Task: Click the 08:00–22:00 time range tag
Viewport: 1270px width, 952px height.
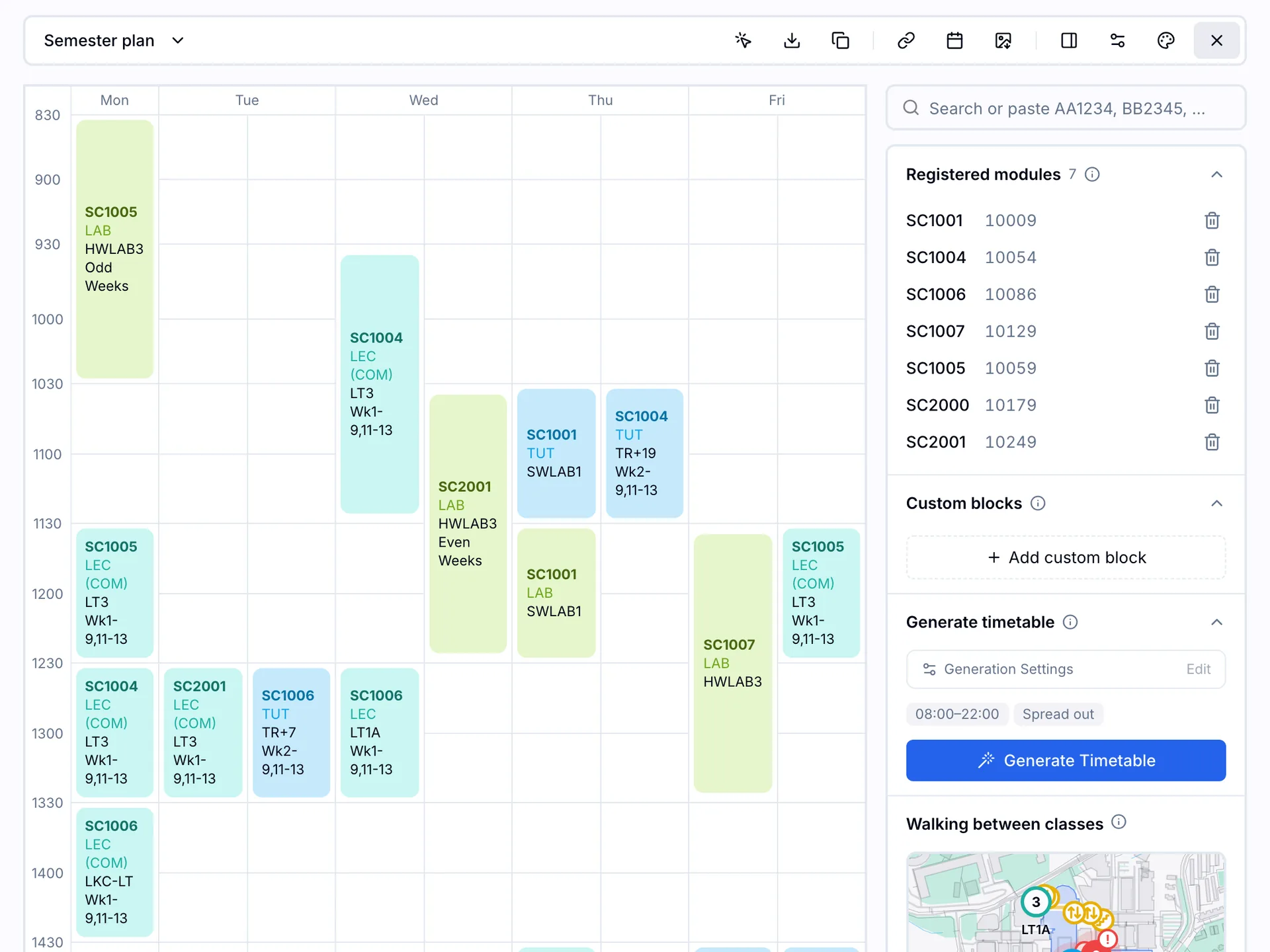Action: (x=956, y=714)
